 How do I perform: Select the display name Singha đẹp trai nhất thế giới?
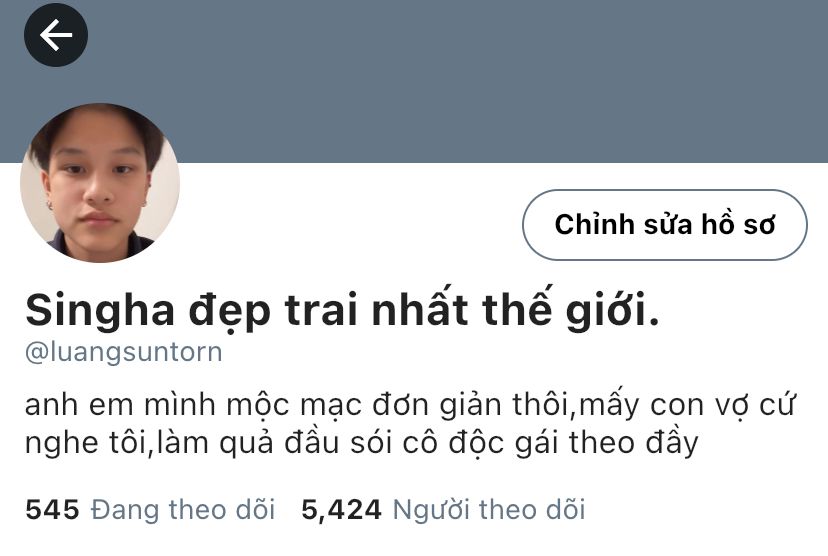343,310
